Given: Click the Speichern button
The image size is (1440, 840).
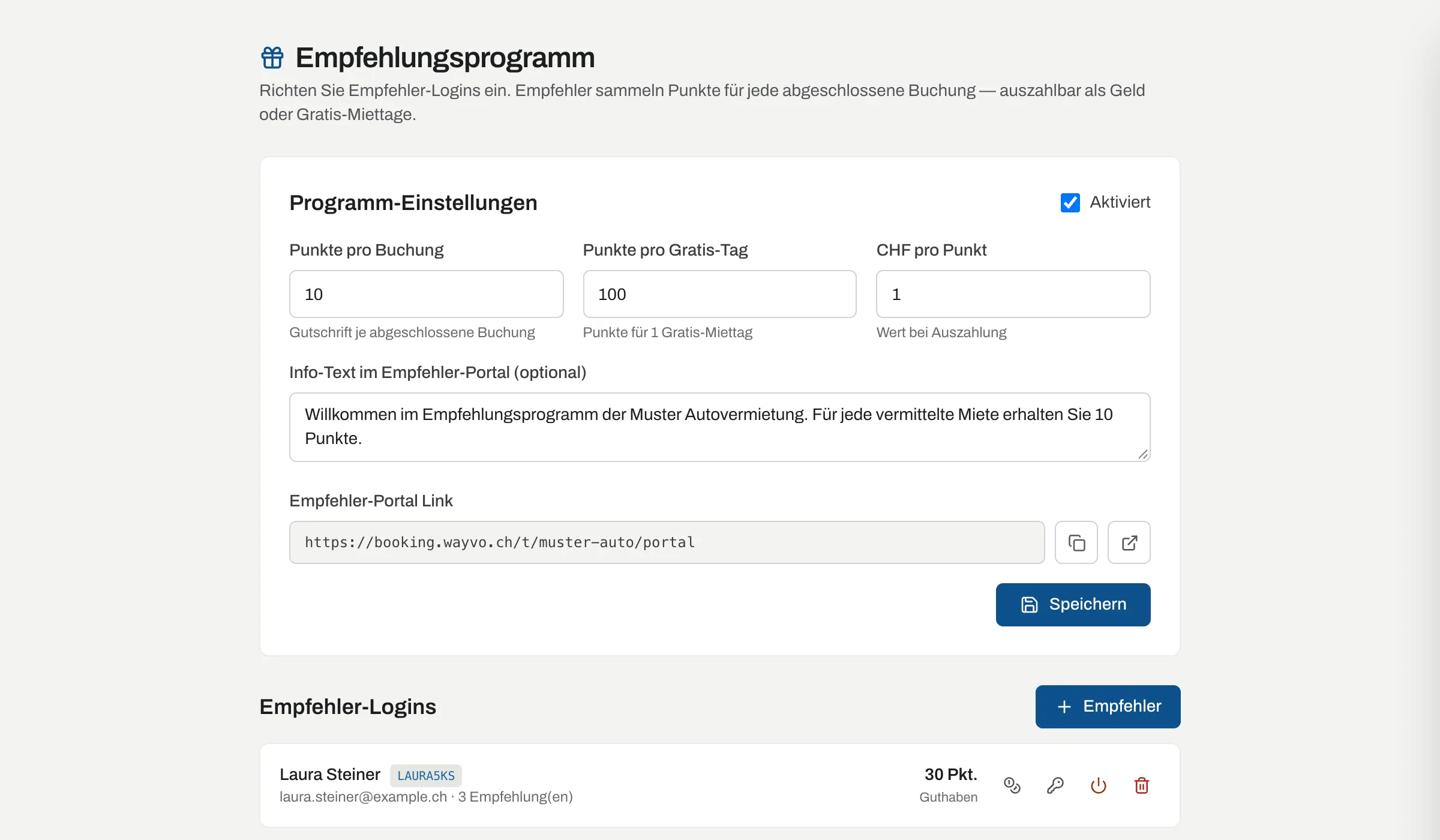Looking at the screenshot, I should (1073, 605).
